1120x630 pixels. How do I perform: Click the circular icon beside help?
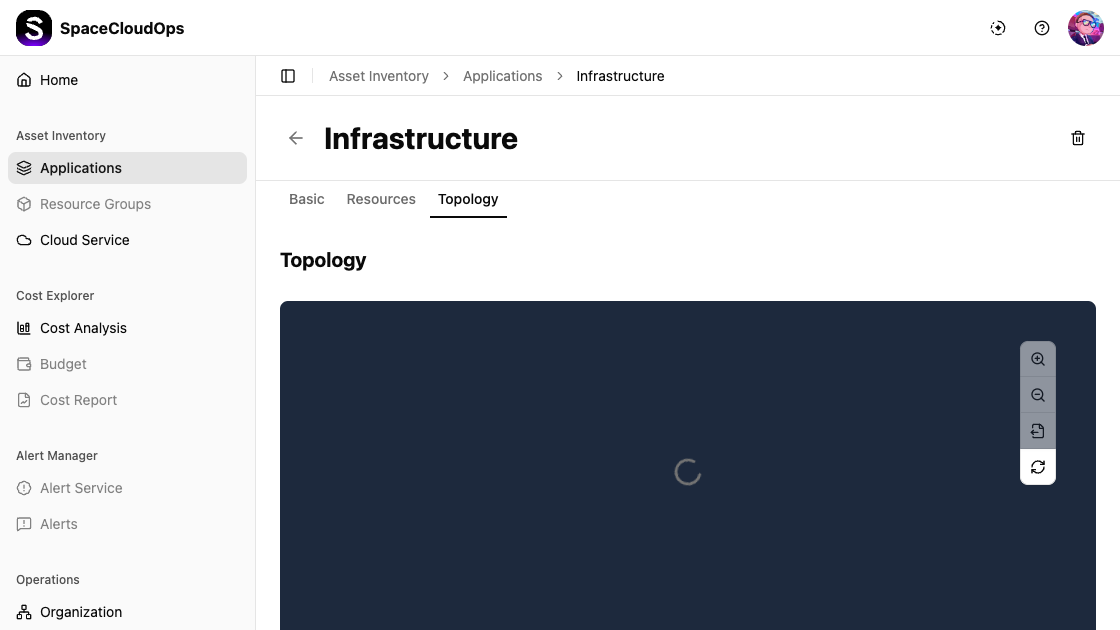[998, 28]
